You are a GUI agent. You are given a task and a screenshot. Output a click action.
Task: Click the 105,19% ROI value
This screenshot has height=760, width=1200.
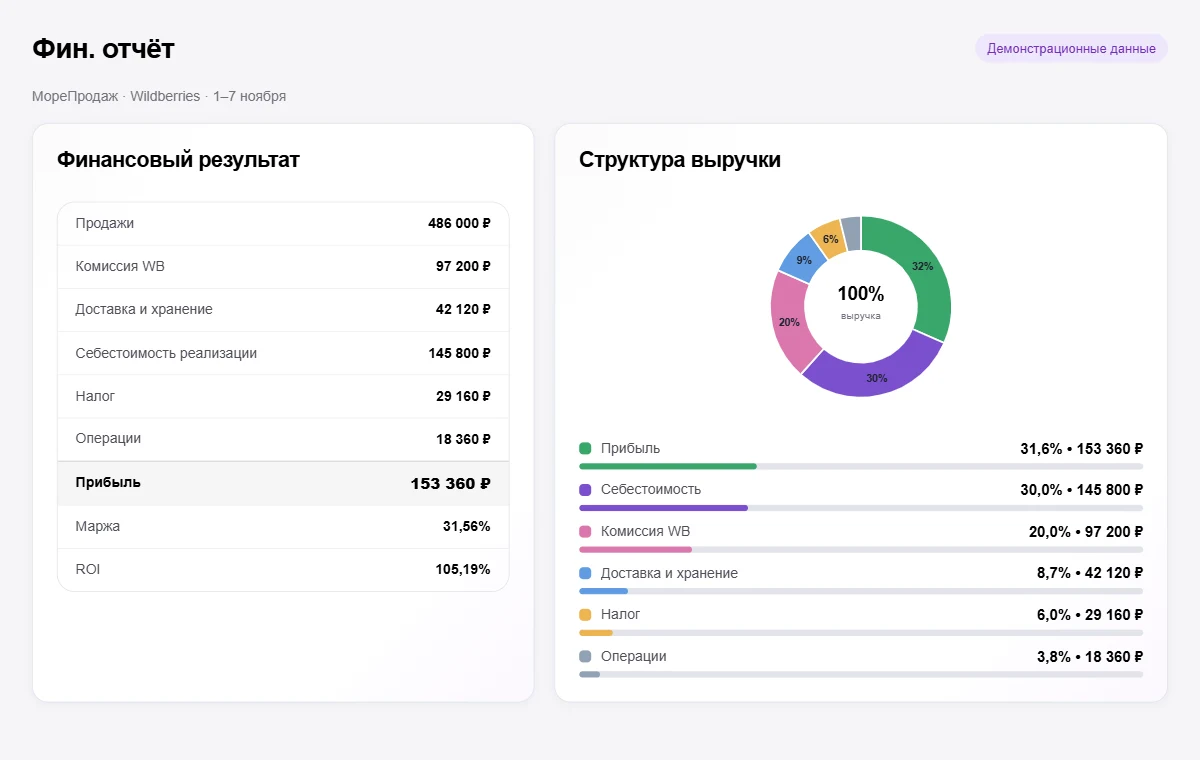(462, 569)
